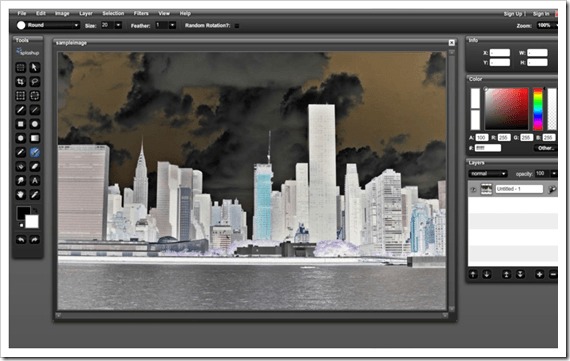Reset to default black and white colors
This screenshot has height=361, width=570.
(21, 225)
